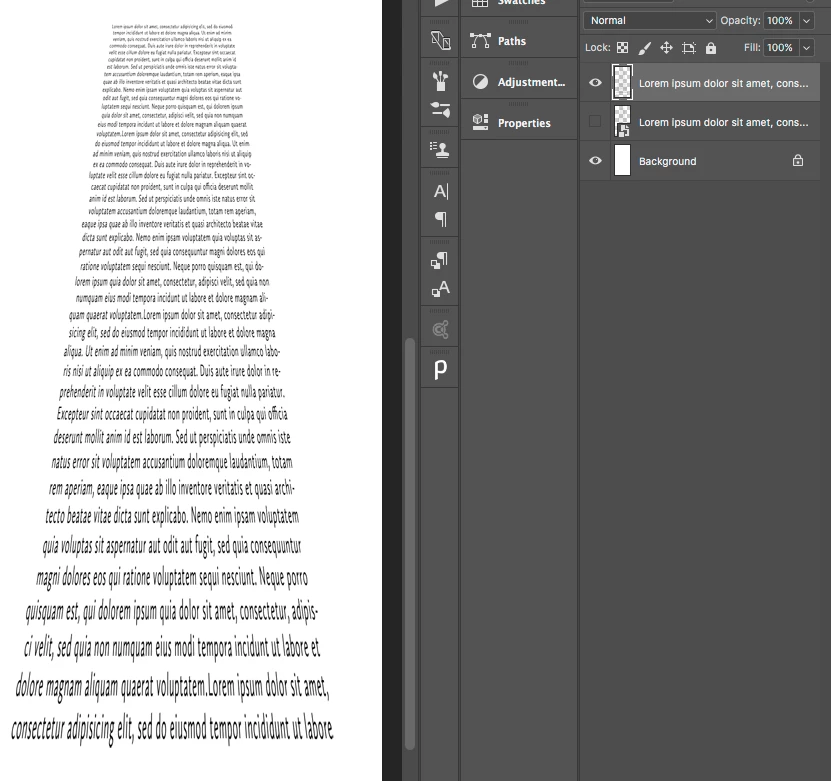The width and height of the screenshot is (831, 781).
Task: Click the Adjustments panel half-circle icon
Action: coord(480,82)
